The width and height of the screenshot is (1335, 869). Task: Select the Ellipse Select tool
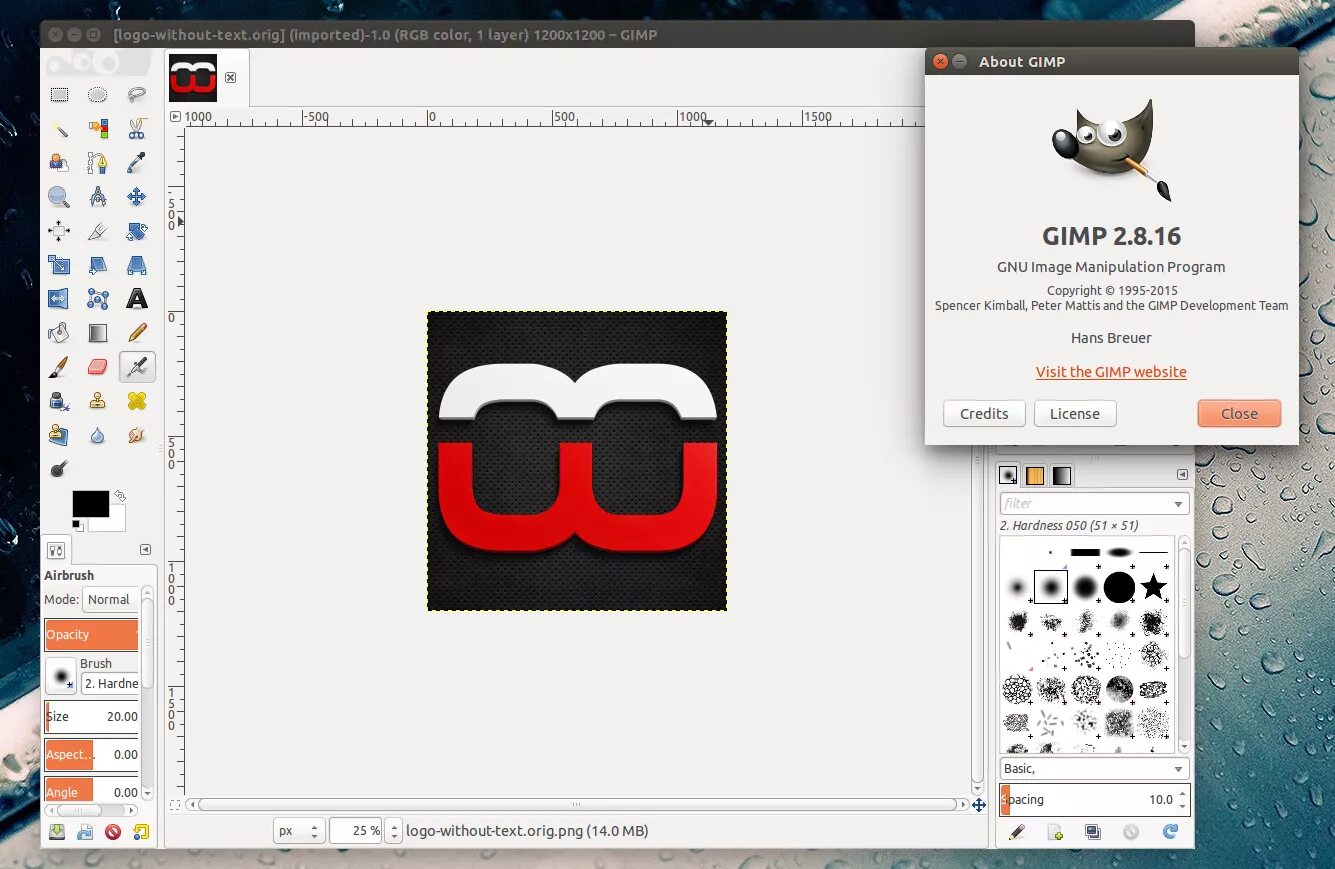pos(97,95)
